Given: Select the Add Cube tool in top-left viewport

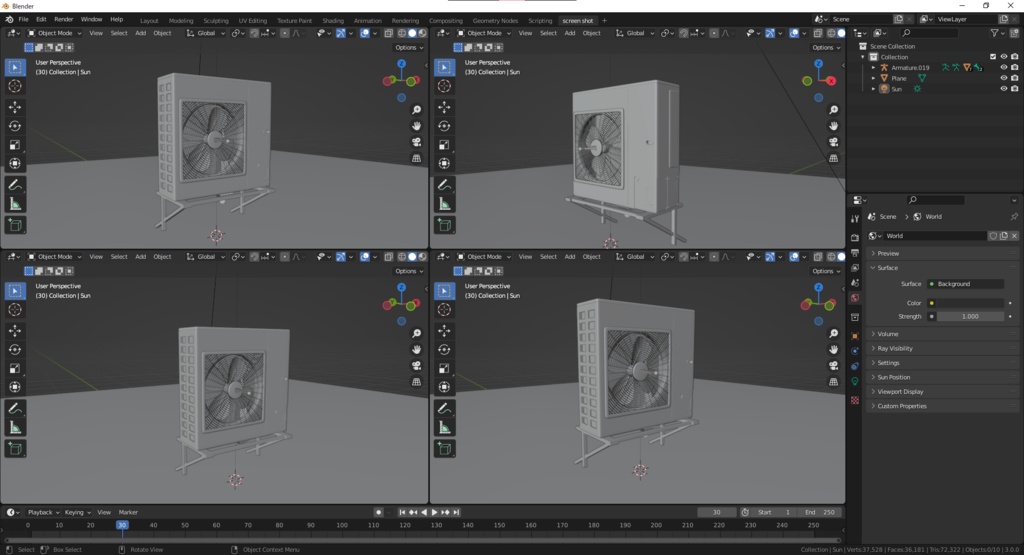Looking at the screenshot, I should coord(15,225).
